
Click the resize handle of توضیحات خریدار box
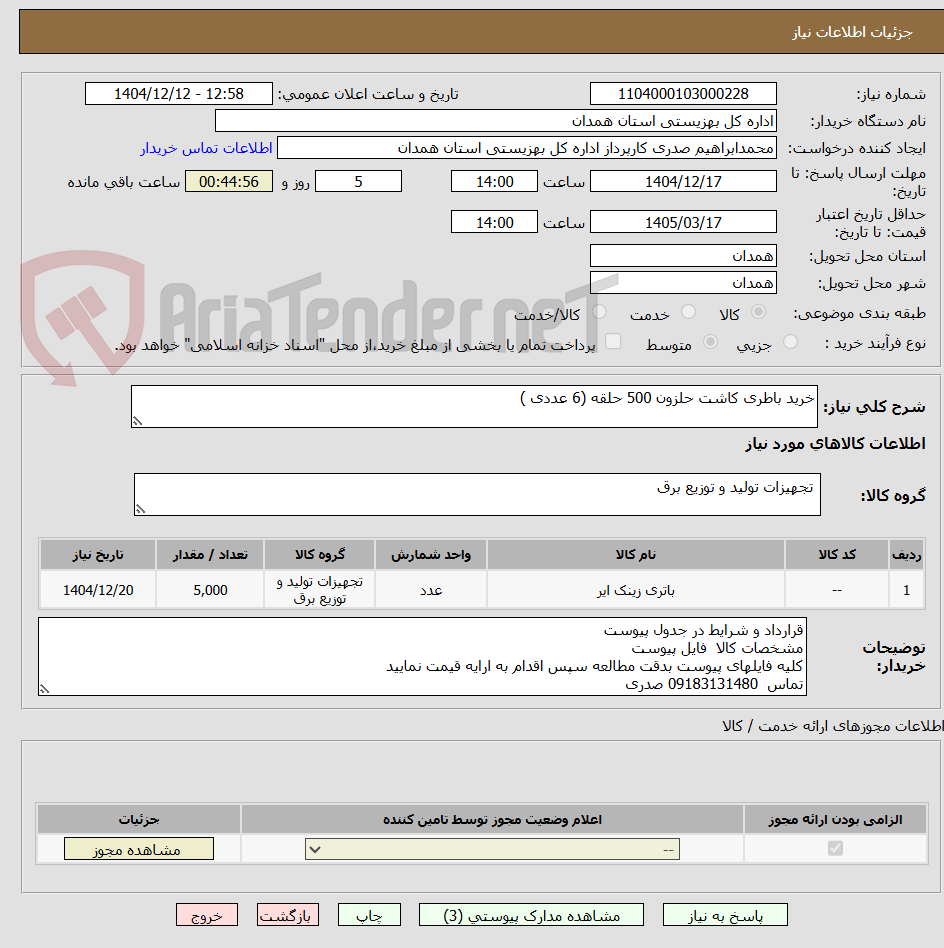tap(44, 689)
